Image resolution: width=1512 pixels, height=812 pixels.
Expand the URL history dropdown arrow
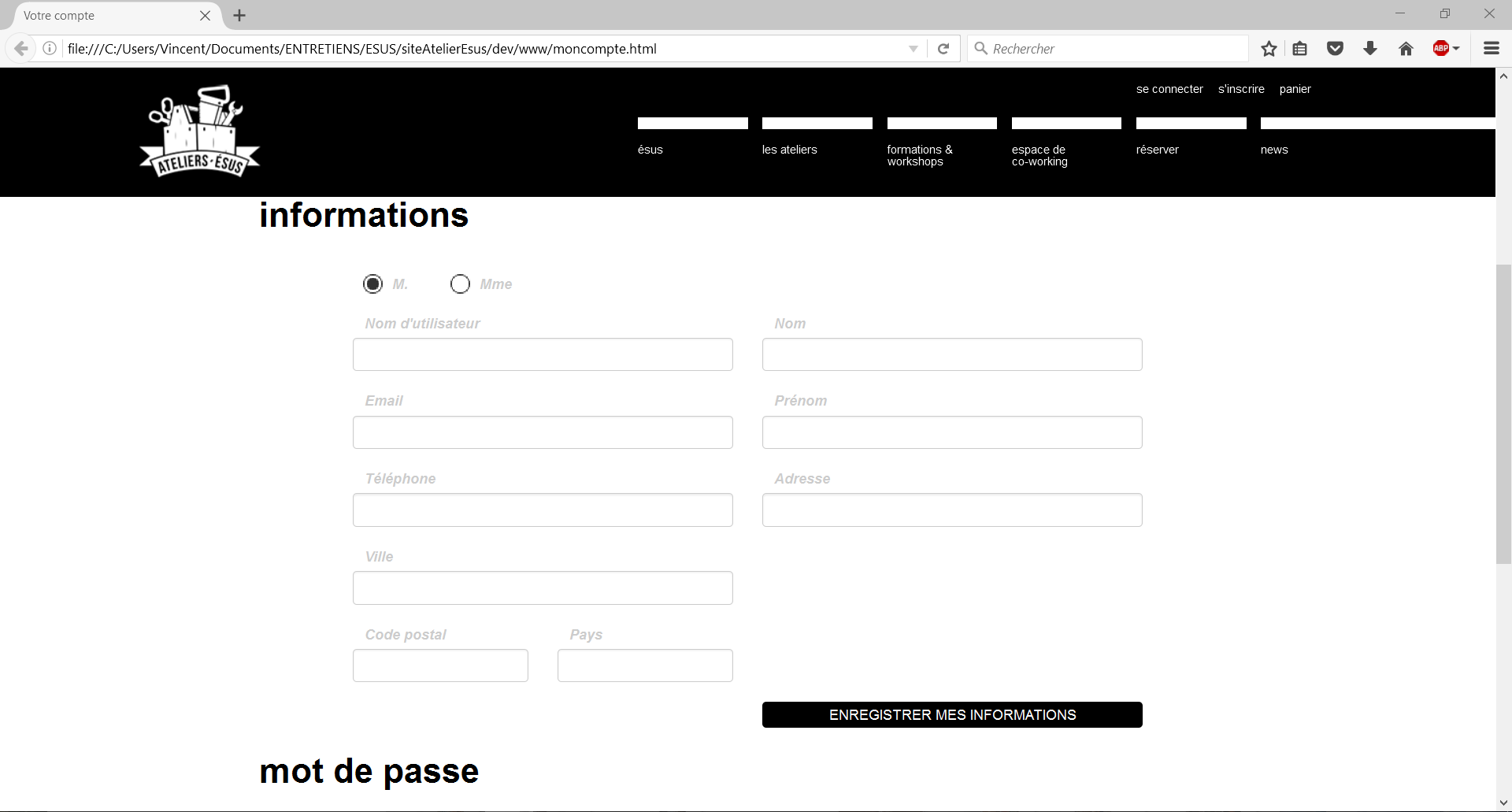913,49
